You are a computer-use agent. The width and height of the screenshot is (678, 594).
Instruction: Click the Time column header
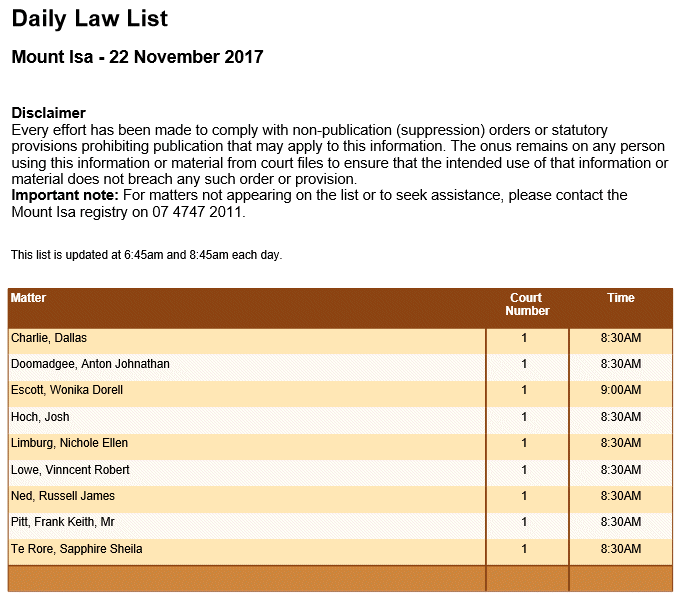[620, 298]
